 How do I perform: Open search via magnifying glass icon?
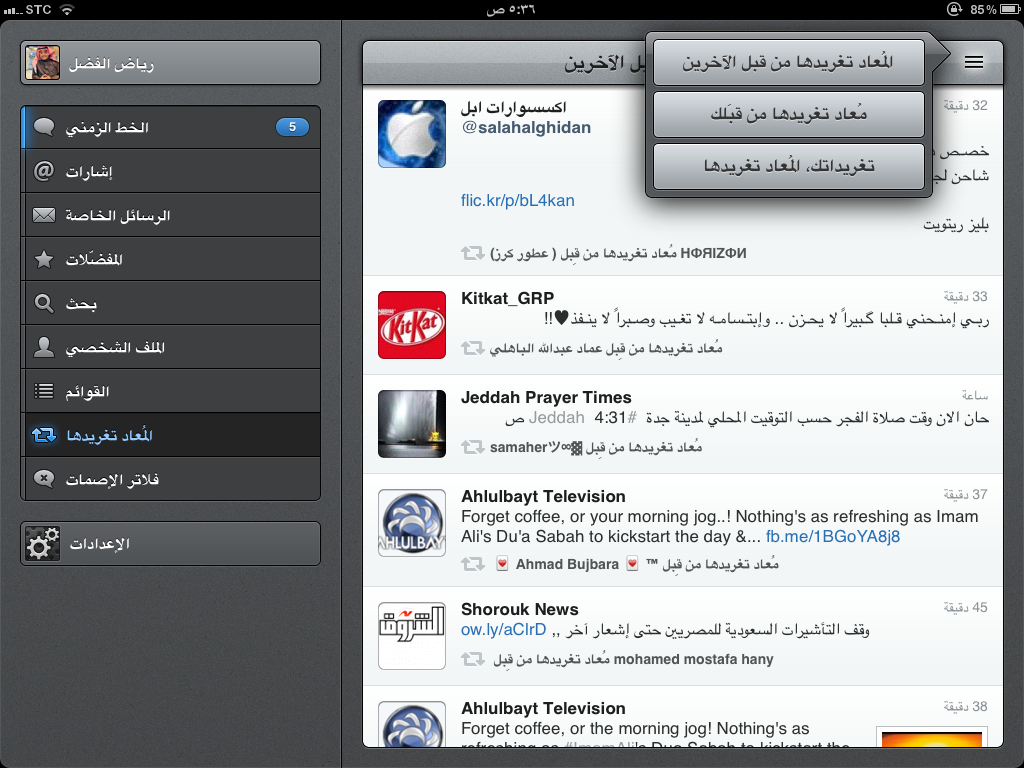pyautogui.click(x=44, y=303)
